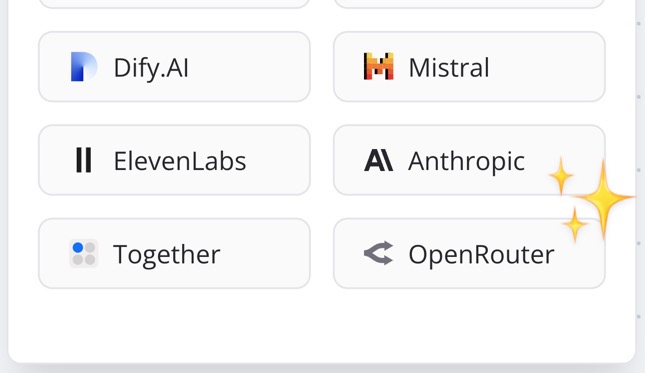This screenshot has height=373, width=645.
Task: Choose the Anthropic provider text label
Action: 466,161
